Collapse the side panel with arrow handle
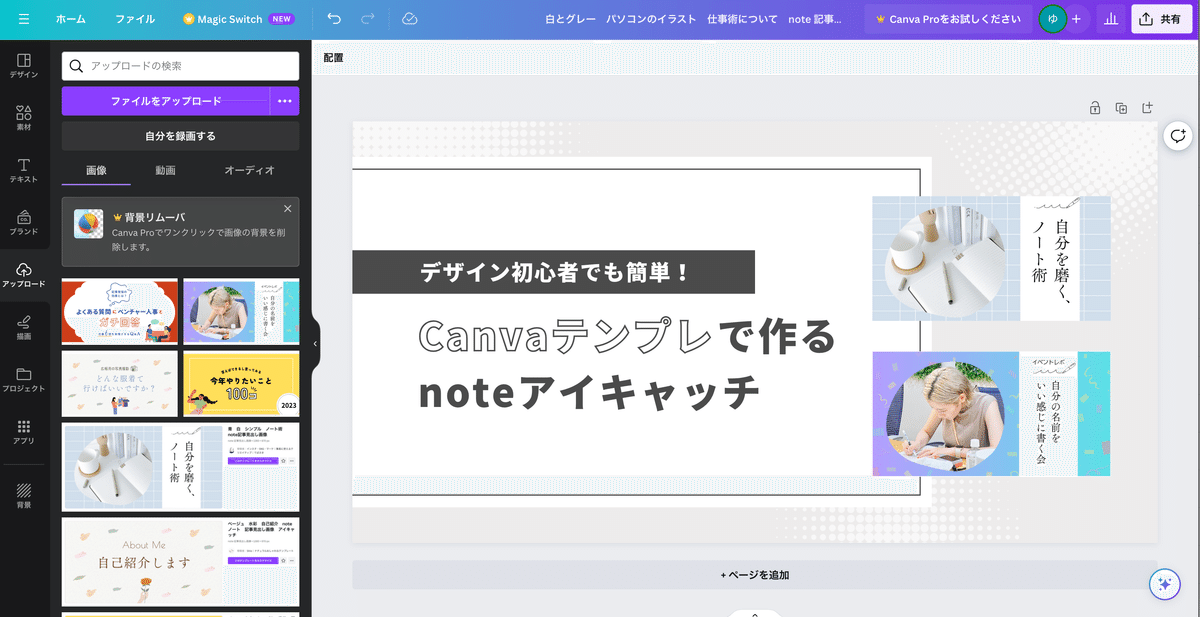The width and height of the screenshot is (1200, 617). [x=315, y=343]
